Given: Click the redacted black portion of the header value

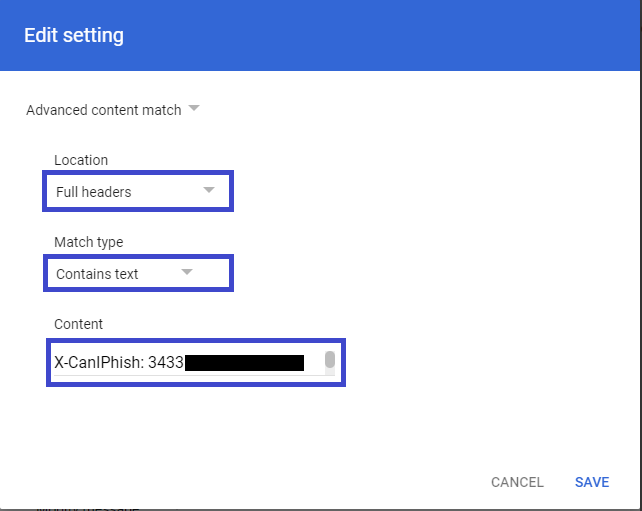Looking at the screenshot, I should (244, 363).
